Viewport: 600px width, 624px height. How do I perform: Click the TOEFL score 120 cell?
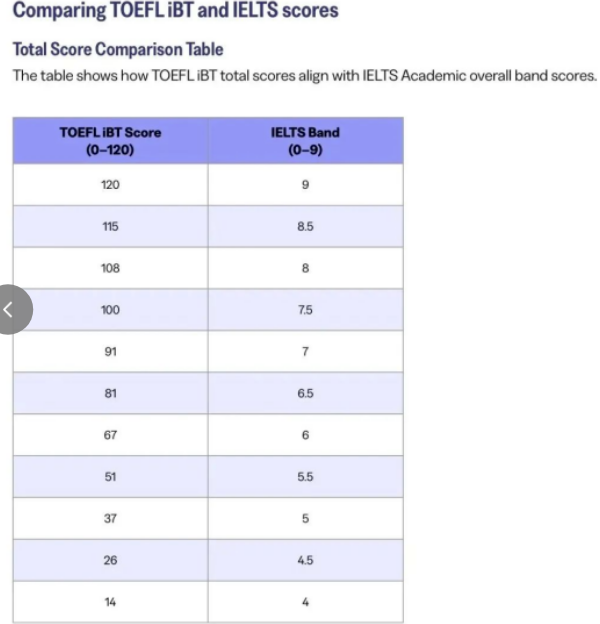110,185
